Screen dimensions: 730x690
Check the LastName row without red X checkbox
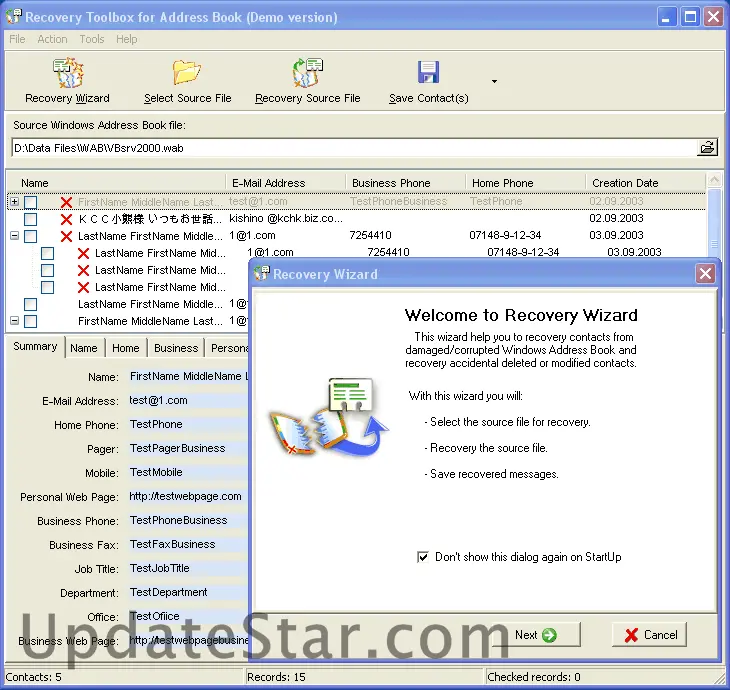(x=31, y=304)
